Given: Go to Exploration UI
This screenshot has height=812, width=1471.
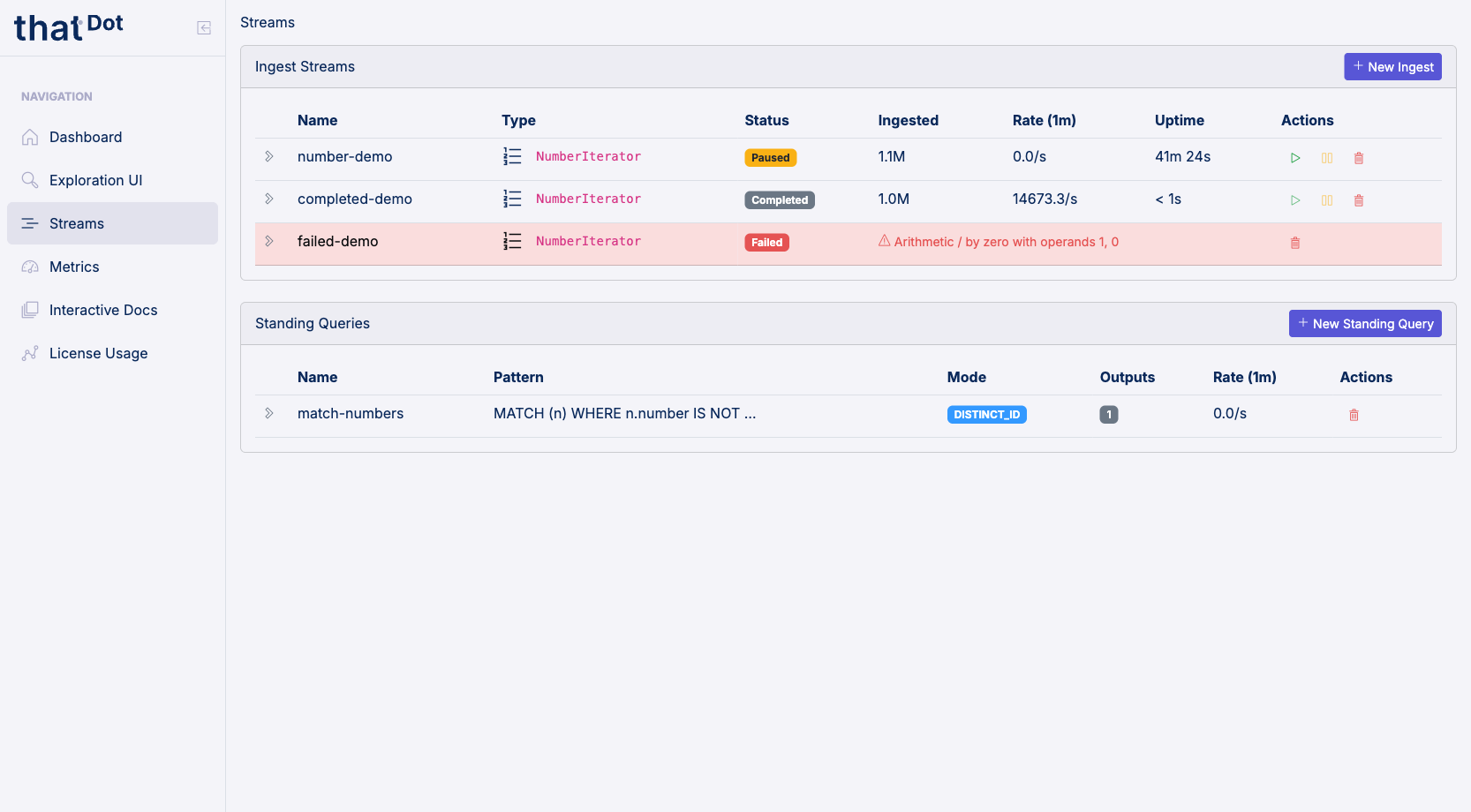Looking at the screenshot, I should point(112,180).
